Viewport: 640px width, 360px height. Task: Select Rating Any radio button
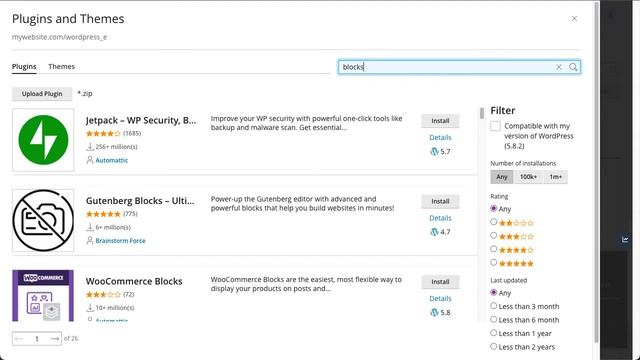[493, 209]
